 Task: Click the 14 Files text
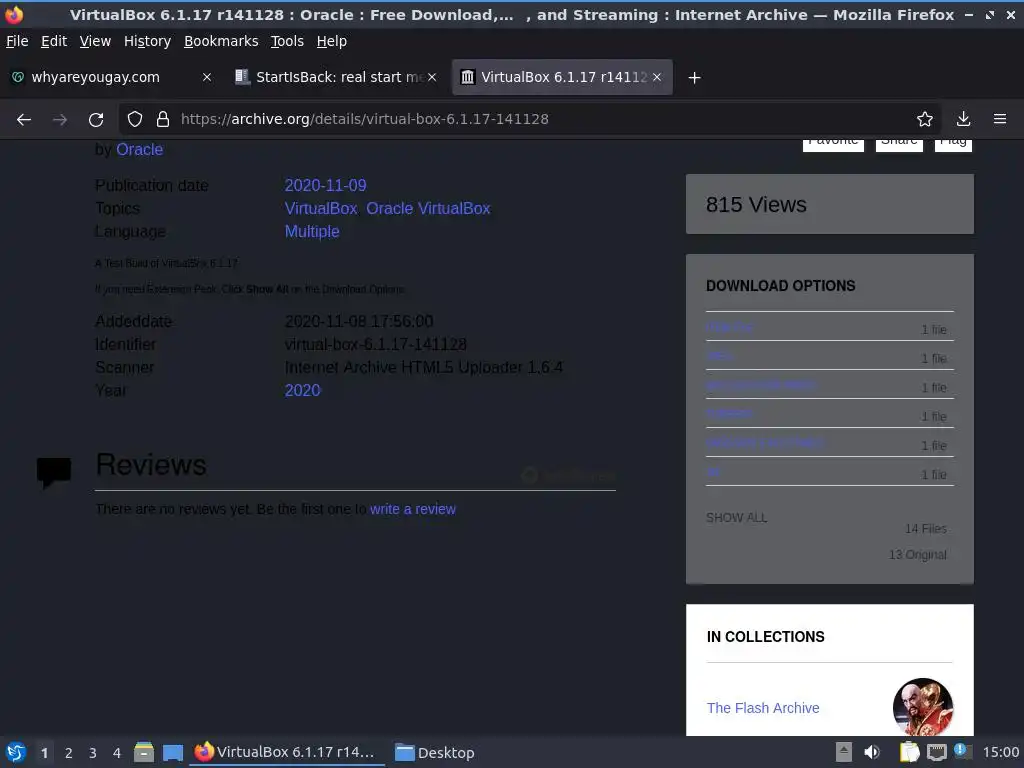(926, 529)
